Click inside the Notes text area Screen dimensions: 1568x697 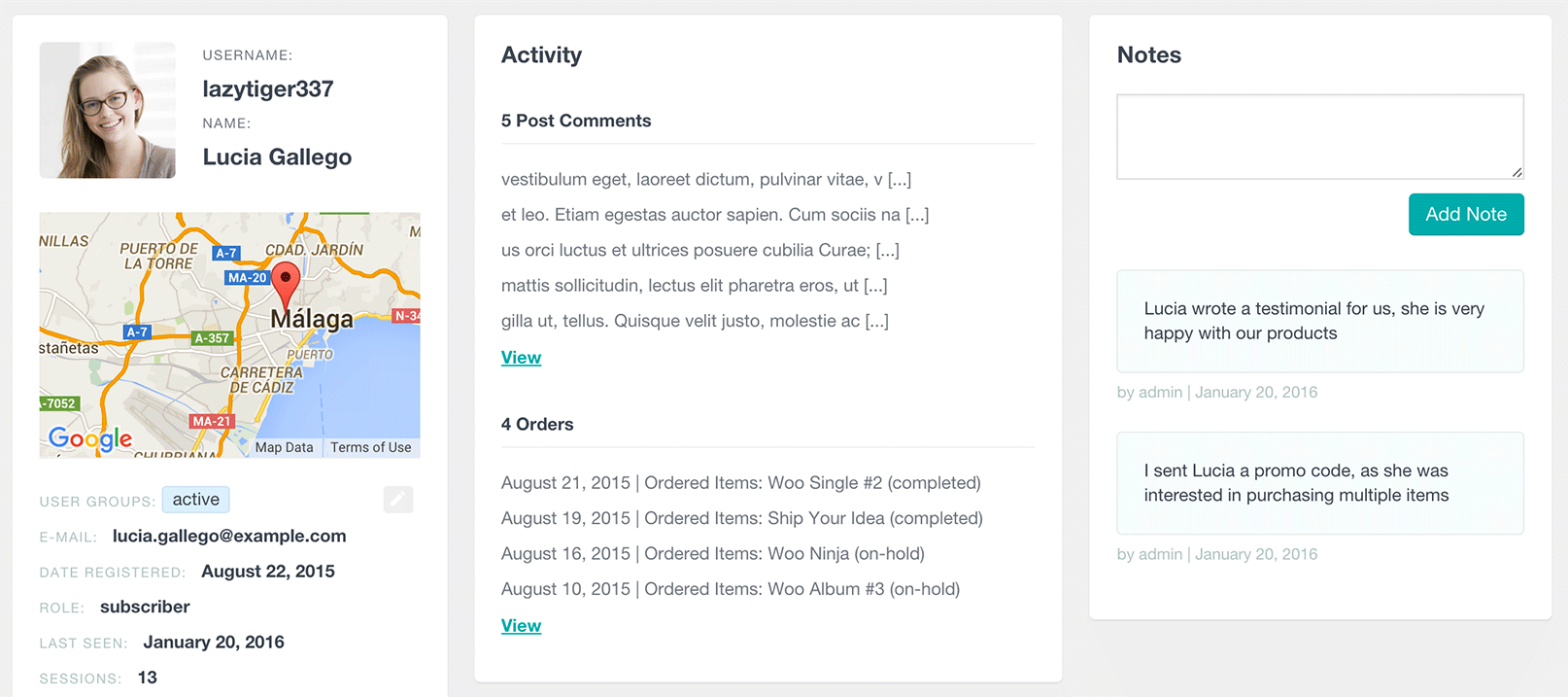(1320, 137)
